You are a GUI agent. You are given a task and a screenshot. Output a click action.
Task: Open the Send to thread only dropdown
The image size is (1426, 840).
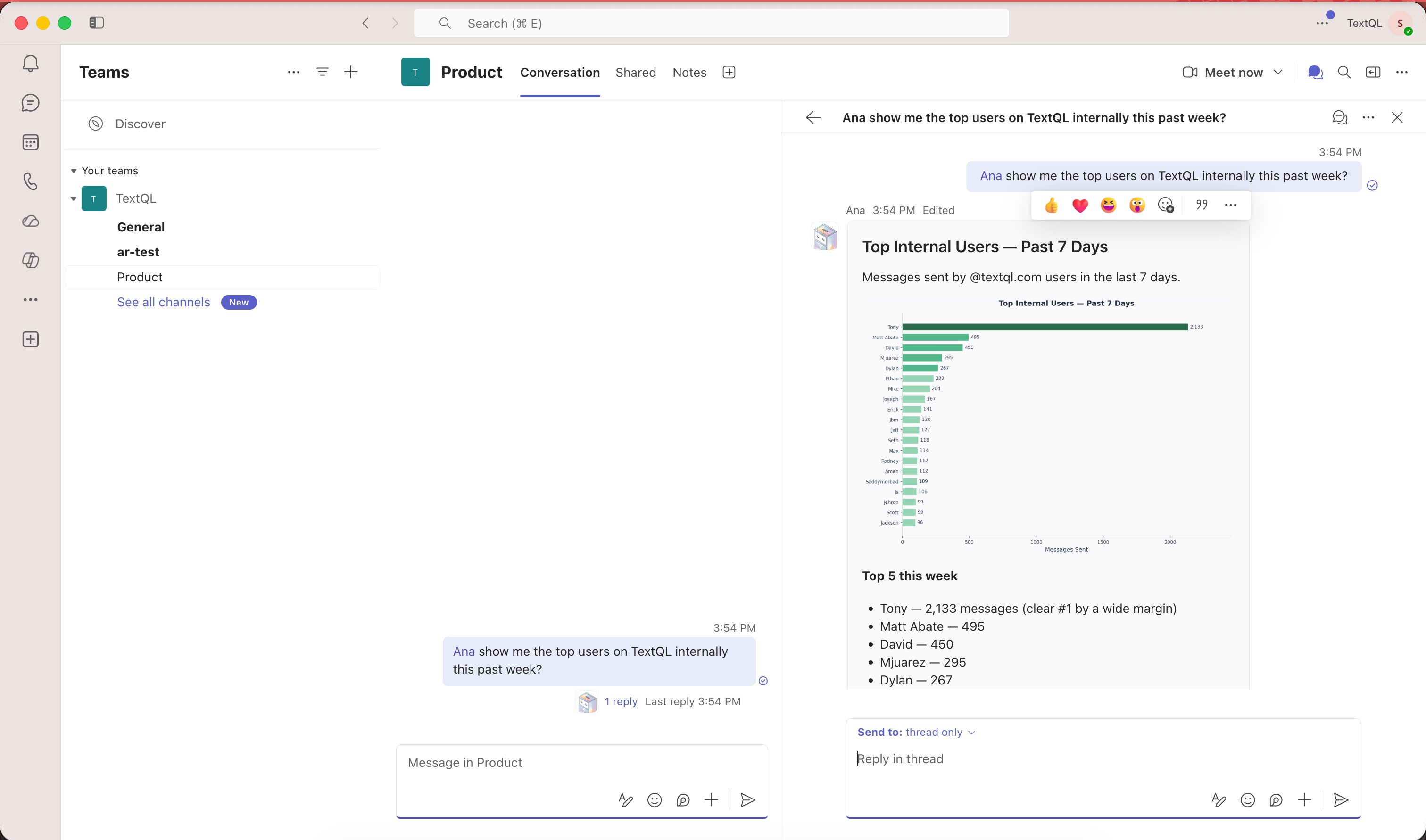pos(916,732)
